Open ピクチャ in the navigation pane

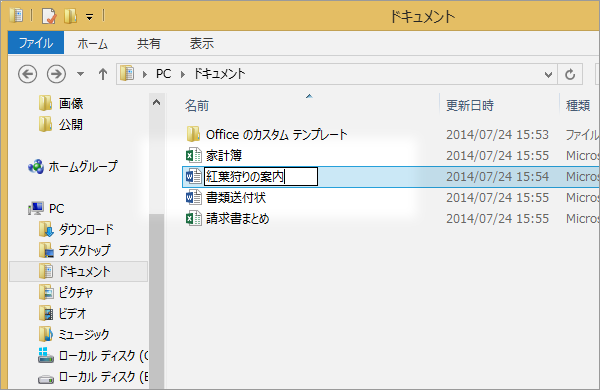[76, 293]
